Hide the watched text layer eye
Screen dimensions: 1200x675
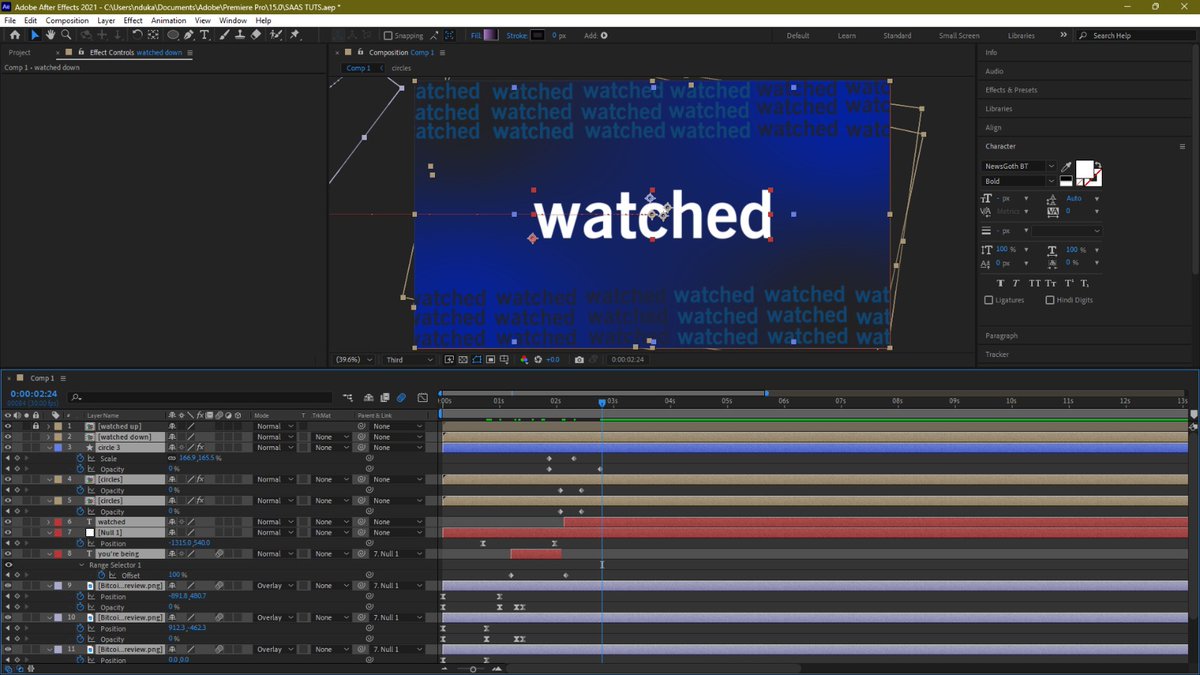(9, 522)
